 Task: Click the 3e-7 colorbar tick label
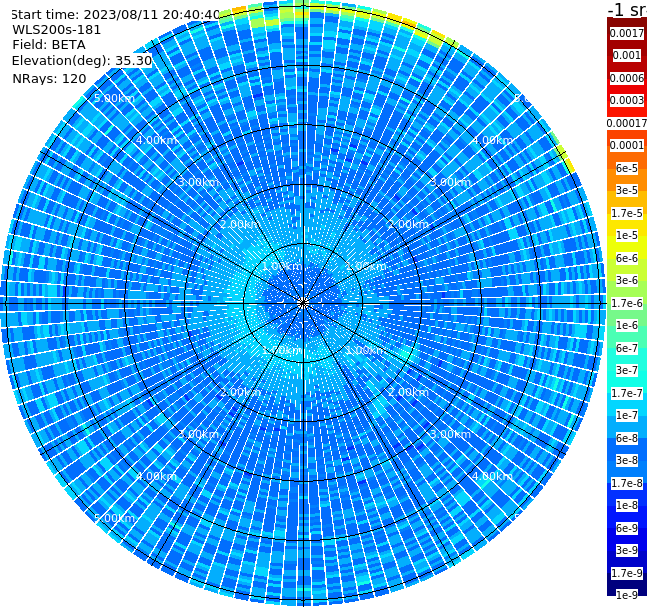coord(627,370)
